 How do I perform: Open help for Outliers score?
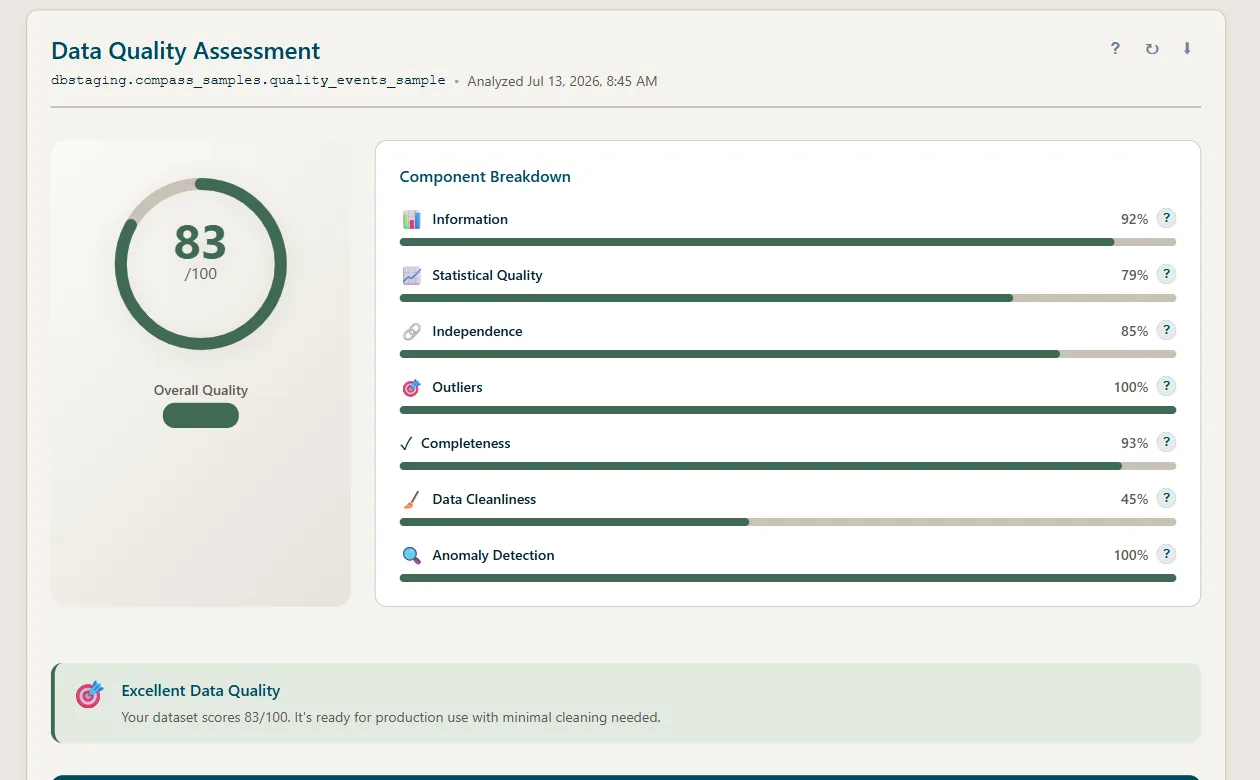pos(1166,387)
